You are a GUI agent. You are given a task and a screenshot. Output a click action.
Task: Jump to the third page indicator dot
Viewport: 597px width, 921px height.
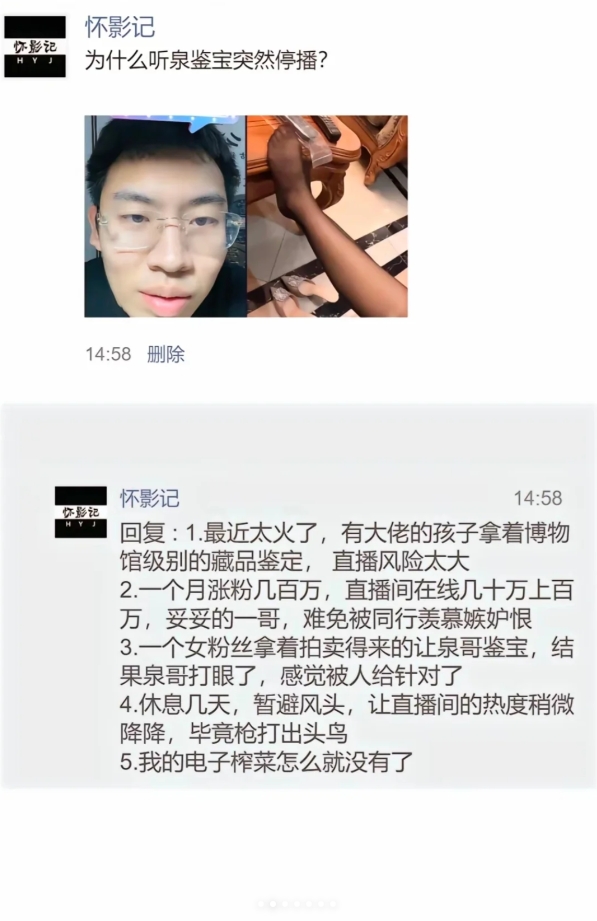285,904
